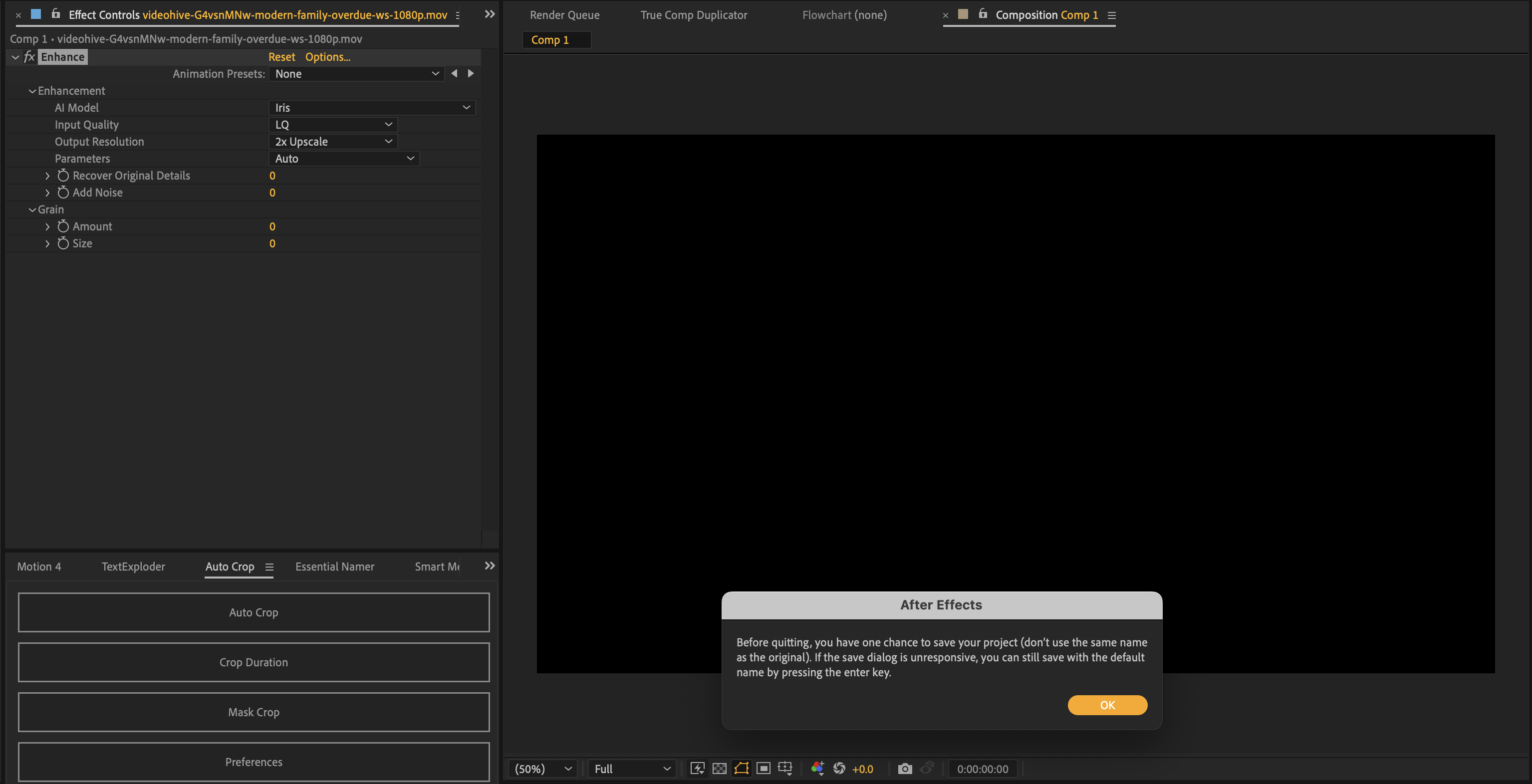Click the exposure value +0.0

(862, 769)
